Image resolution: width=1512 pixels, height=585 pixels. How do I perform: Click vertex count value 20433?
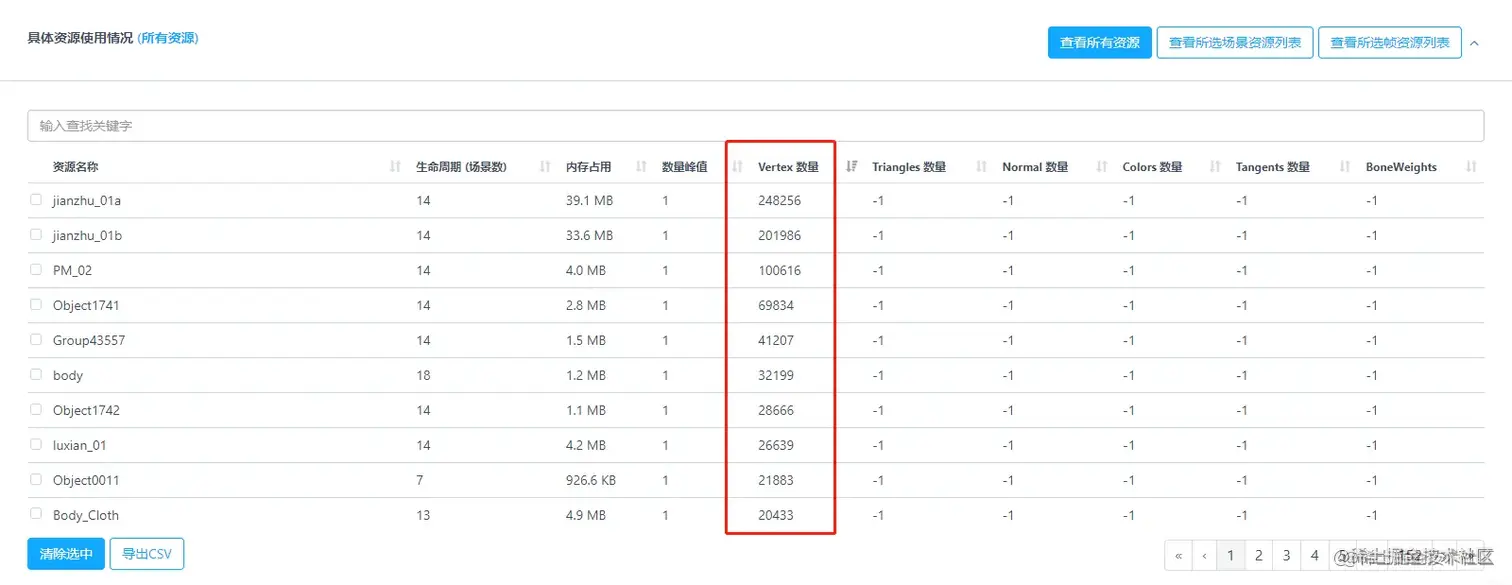click(x=776, y=515)
